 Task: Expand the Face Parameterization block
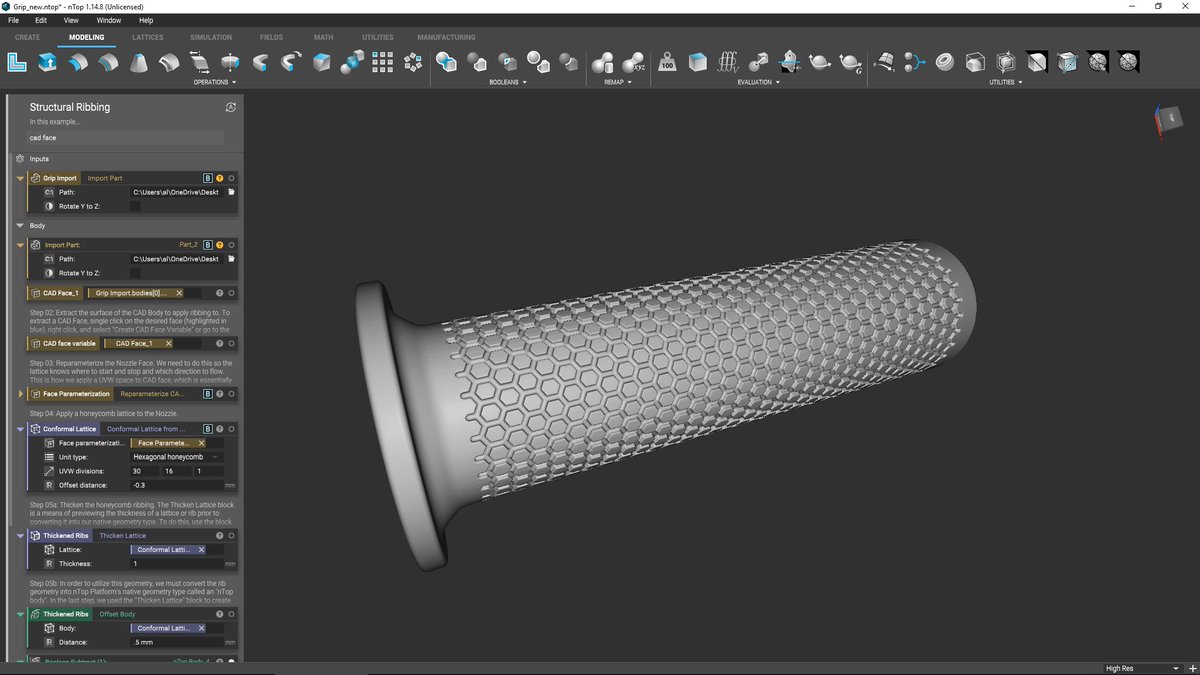19,393
